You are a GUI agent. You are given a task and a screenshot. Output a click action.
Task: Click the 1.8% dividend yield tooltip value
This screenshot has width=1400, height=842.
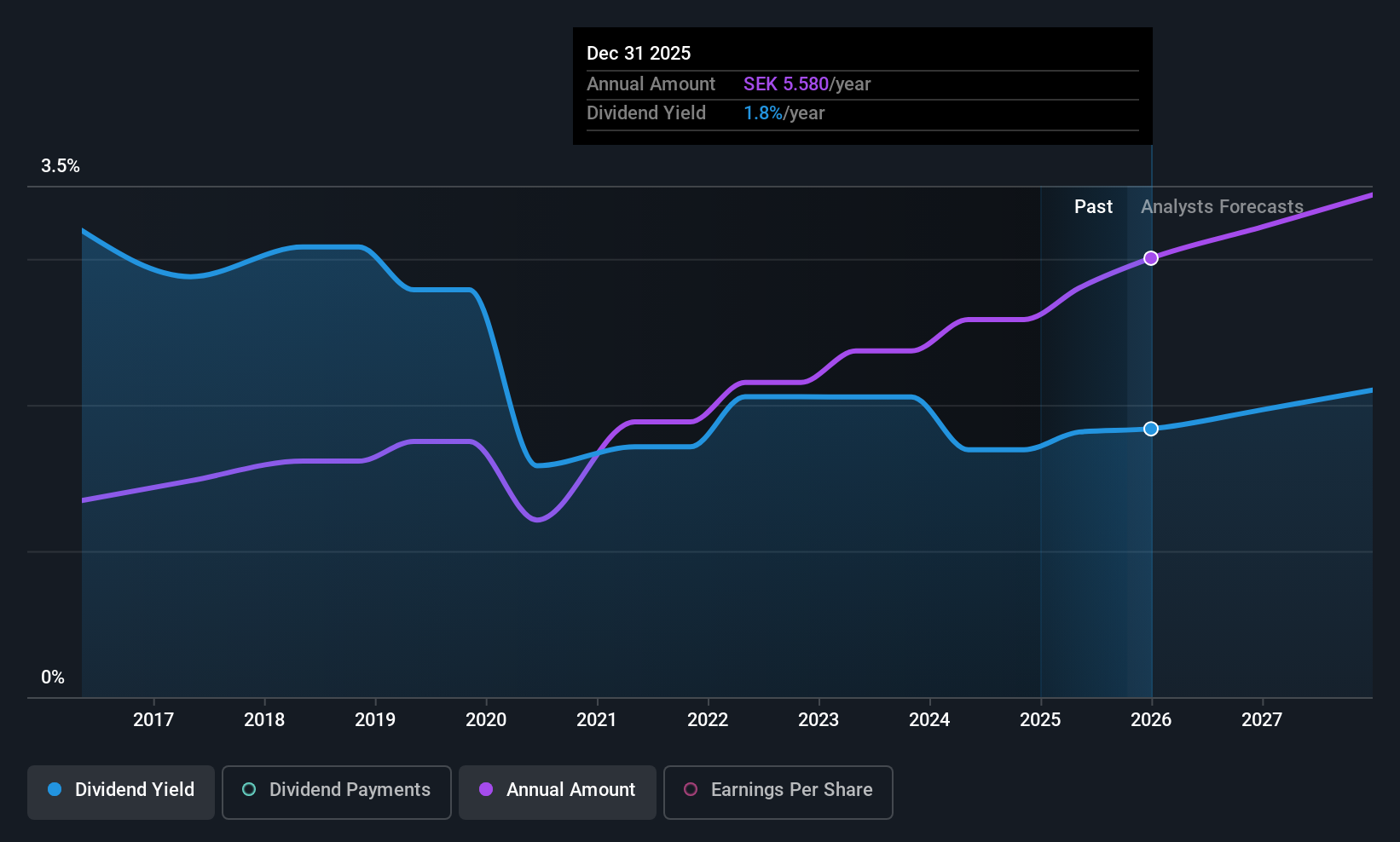click(x=763, y=113)
